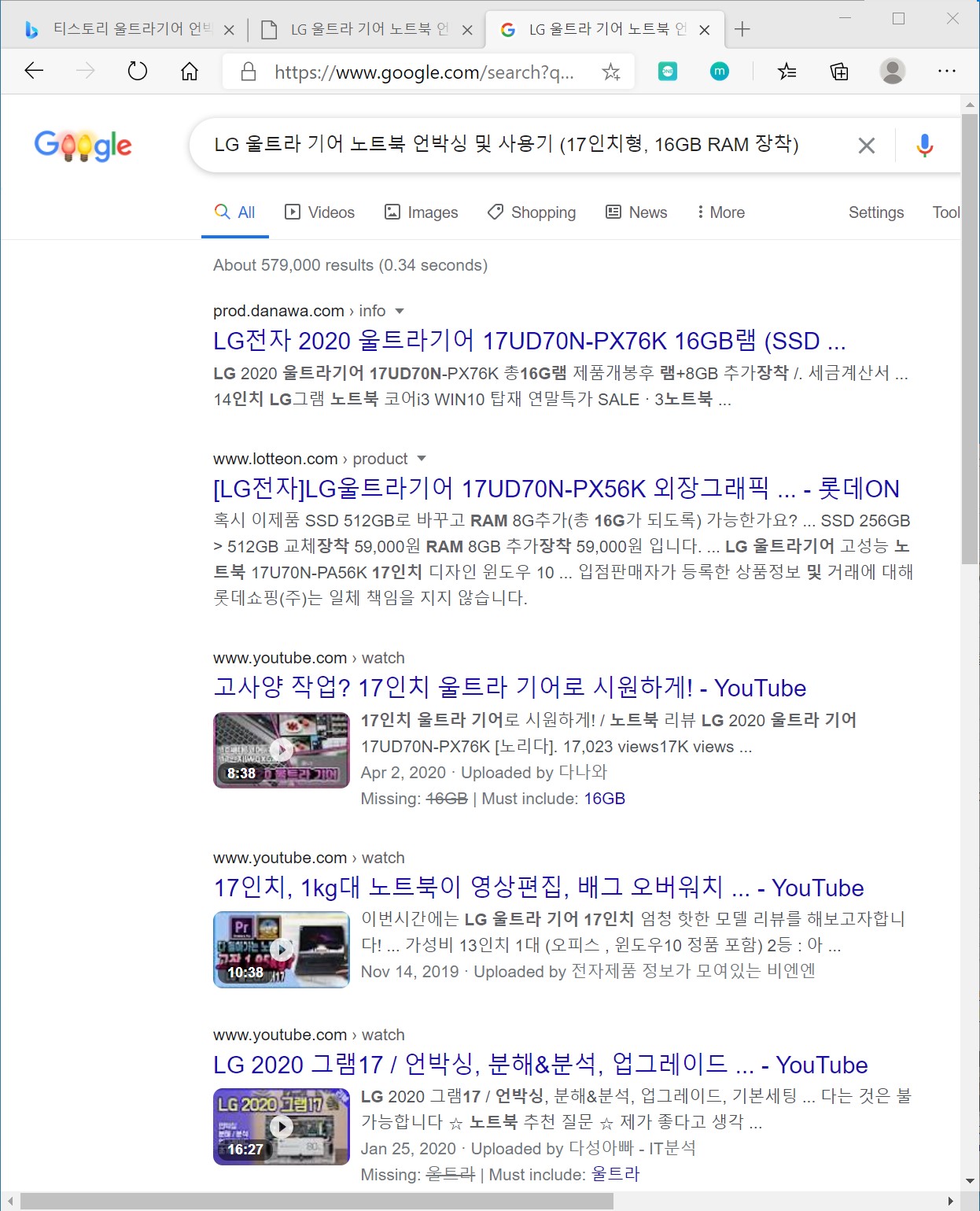
Task: Open the search Settings menu
Action: pyautogui.click(x=876, y=212)
